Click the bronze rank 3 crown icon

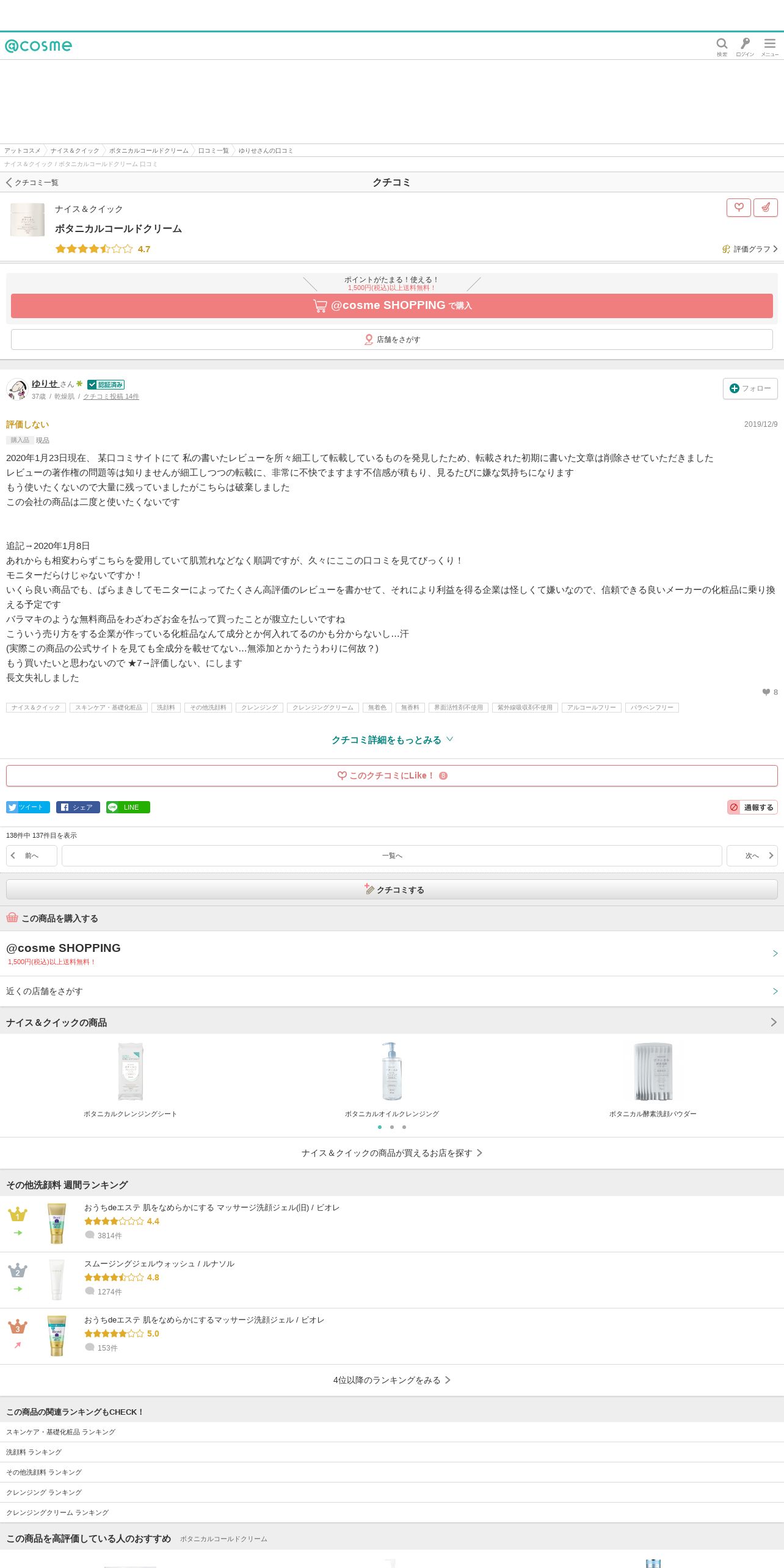tap(18, 1326)
